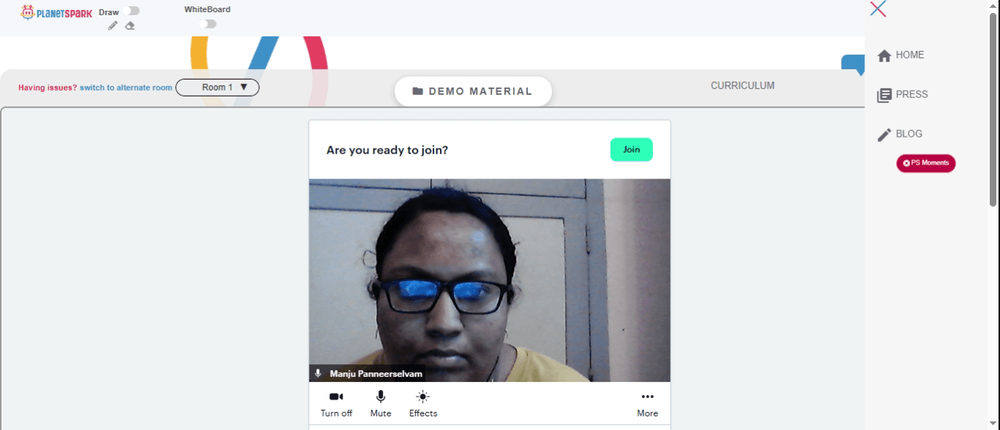This screenshot has height=430, width=1000.
Task: Mute the microphone
Action: (x=381, y=404)
